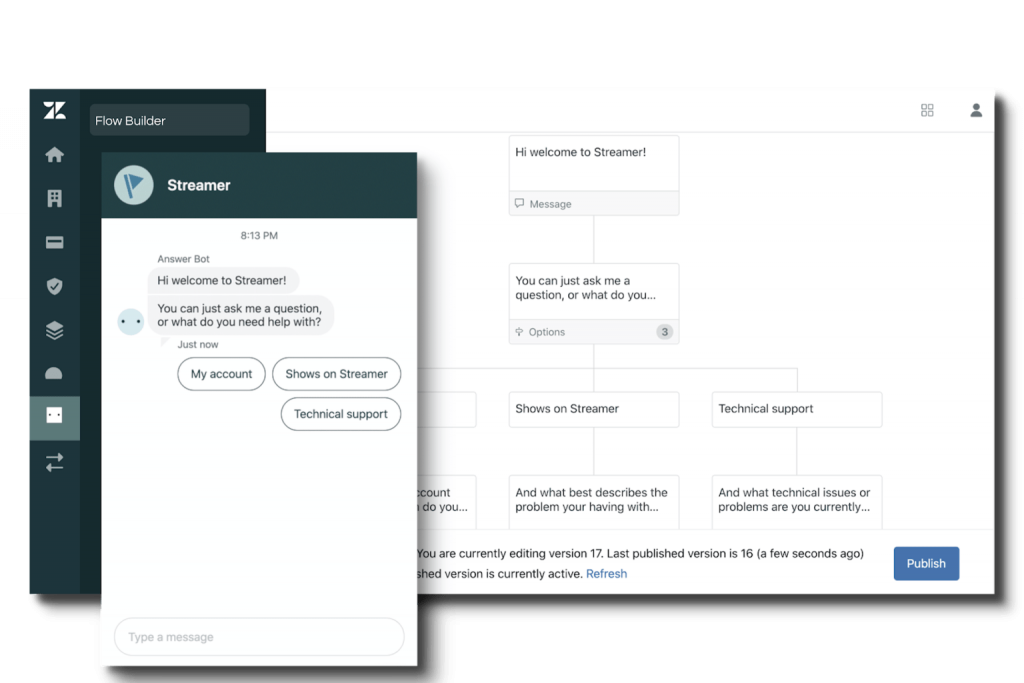The width and height of the screenshot is (1024, 683).
Task: Select the dome-shaped icon in sidebar
Action: pos(54,373)
